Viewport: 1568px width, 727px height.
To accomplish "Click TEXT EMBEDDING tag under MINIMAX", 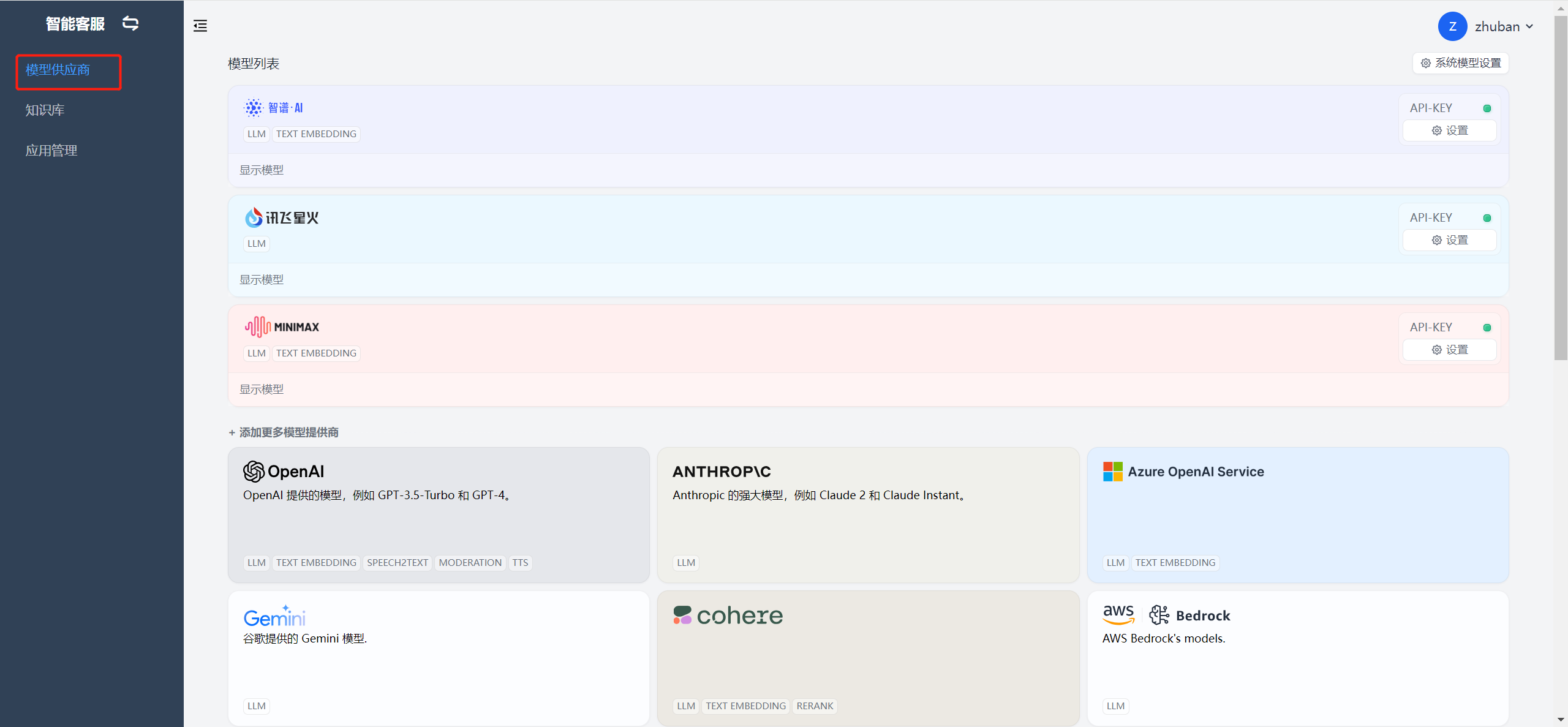I will point(316,353).
